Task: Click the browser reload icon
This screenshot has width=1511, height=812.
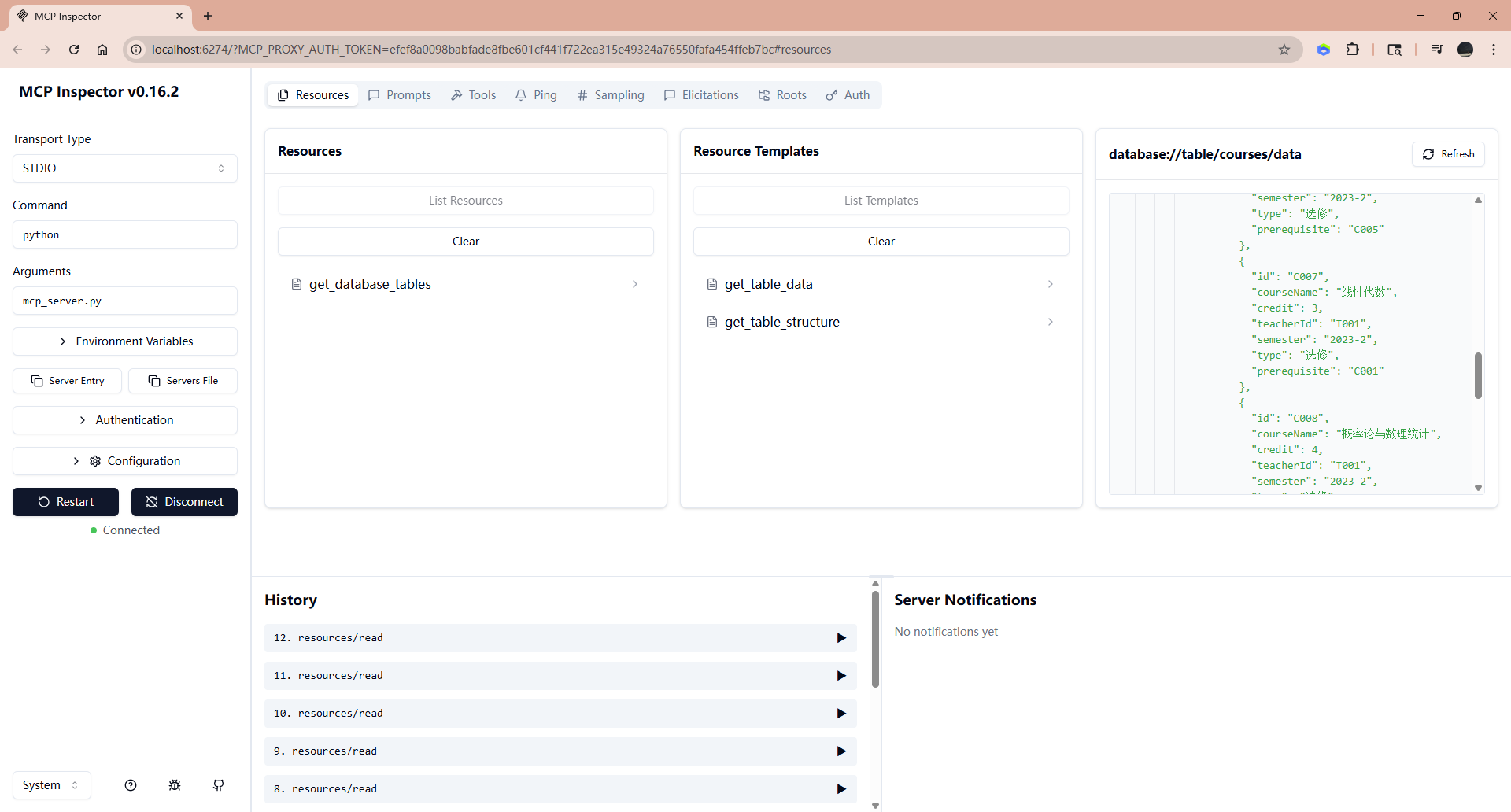Action: coord(74,50)
